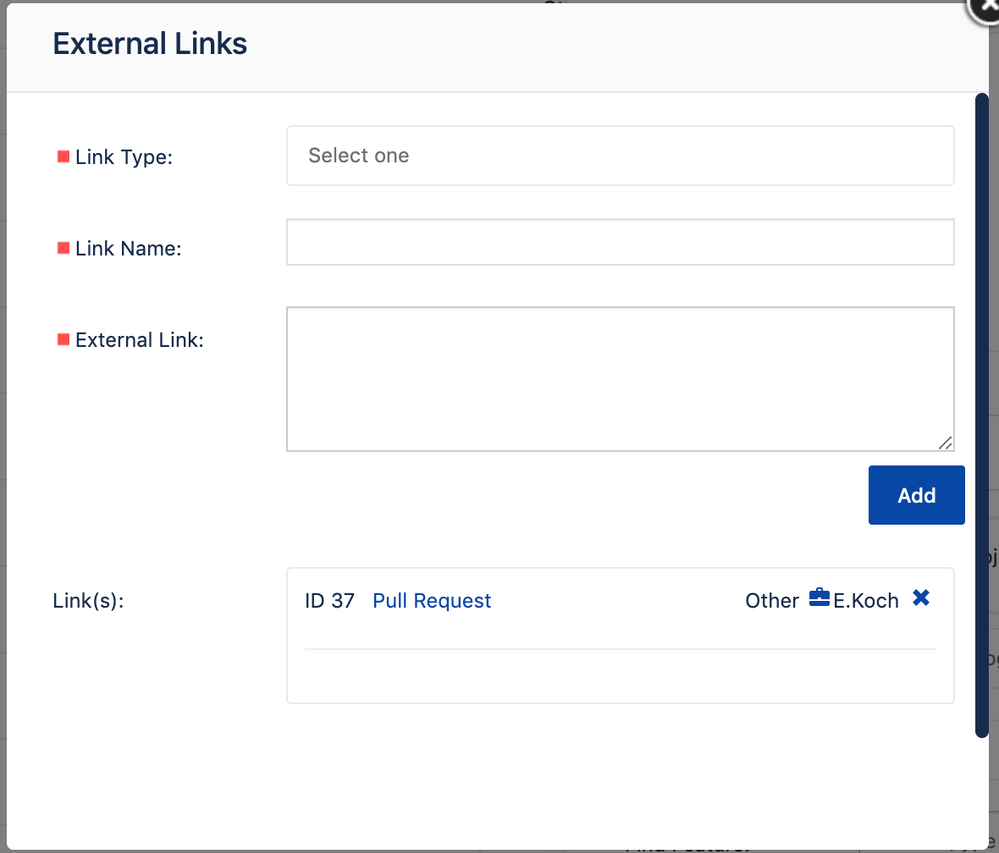The image size is (999, 853).
Task: Delete the Pull Request link entry
Action: point(921,598)
